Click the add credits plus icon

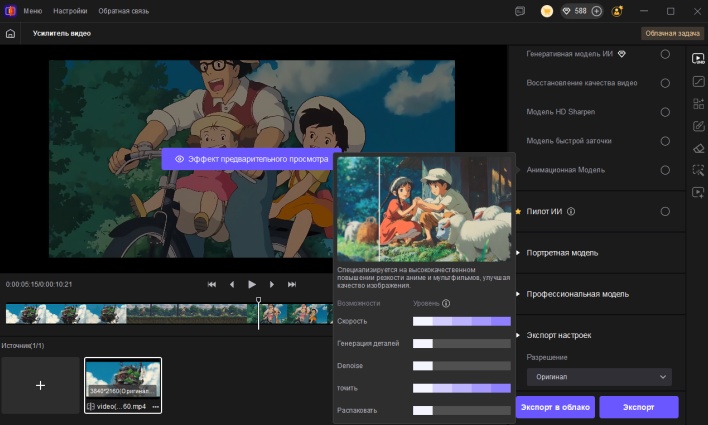pos(597,11)
